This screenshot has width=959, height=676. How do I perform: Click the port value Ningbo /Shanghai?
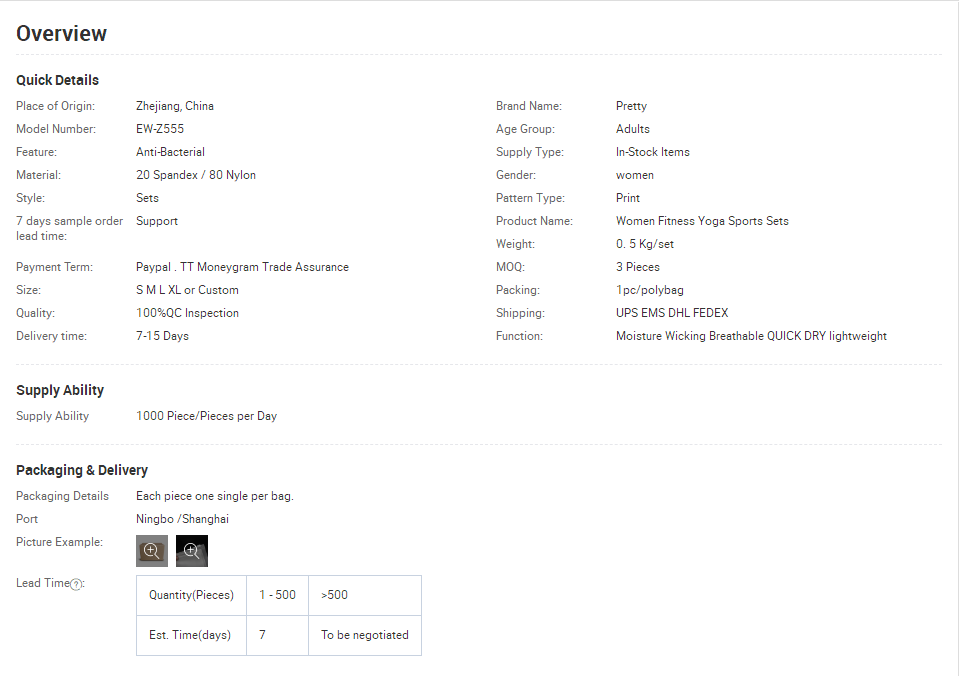[182, 519]
